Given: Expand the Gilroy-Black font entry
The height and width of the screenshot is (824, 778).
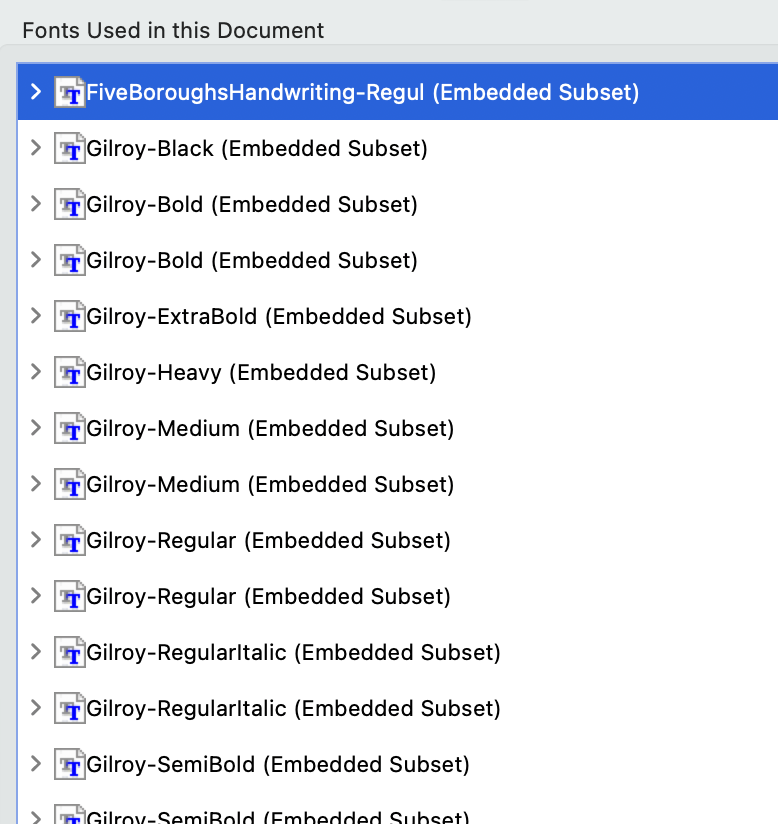Looking at the screenshot, I should 36,148.
